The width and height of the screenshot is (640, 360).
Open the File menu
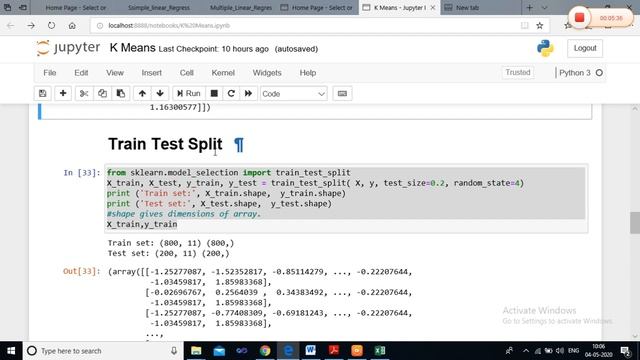(50, 73)
